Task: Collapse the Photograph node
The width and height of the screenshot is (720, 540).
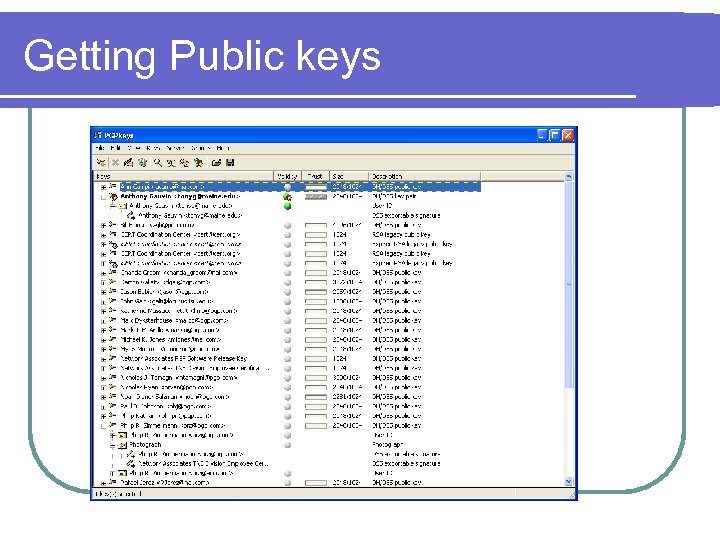Action: 112,445
